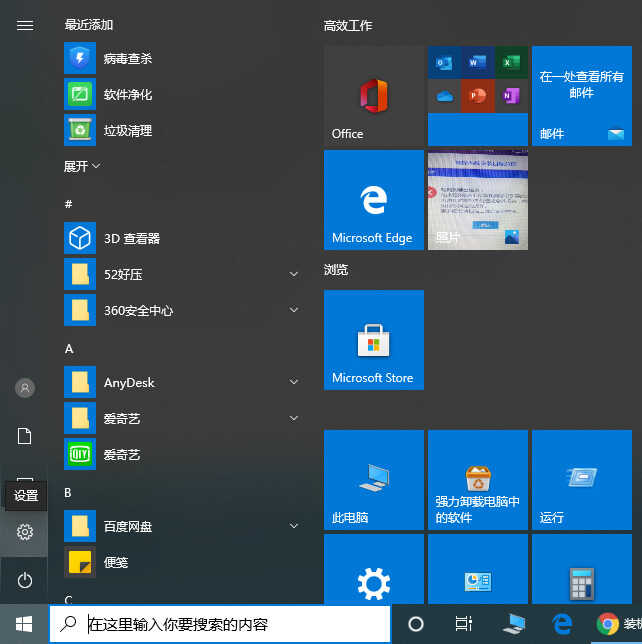The image size is (642, 644).
Task: Open the 邮件 mail tile
Action: (x=581, y=96)
